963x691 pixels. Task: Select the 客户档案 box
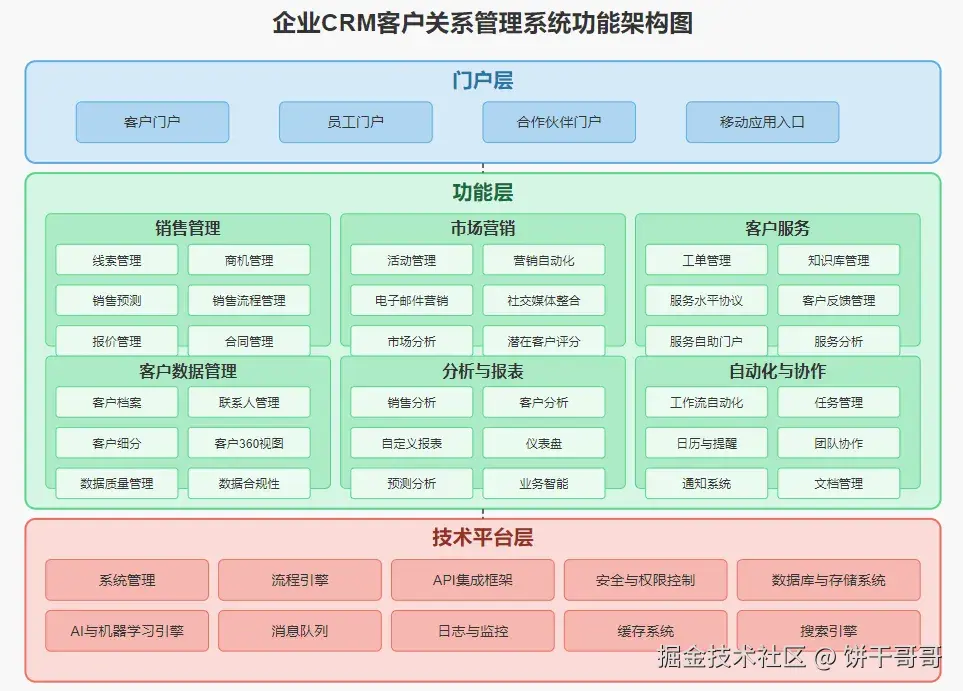(x=117, y=402)
